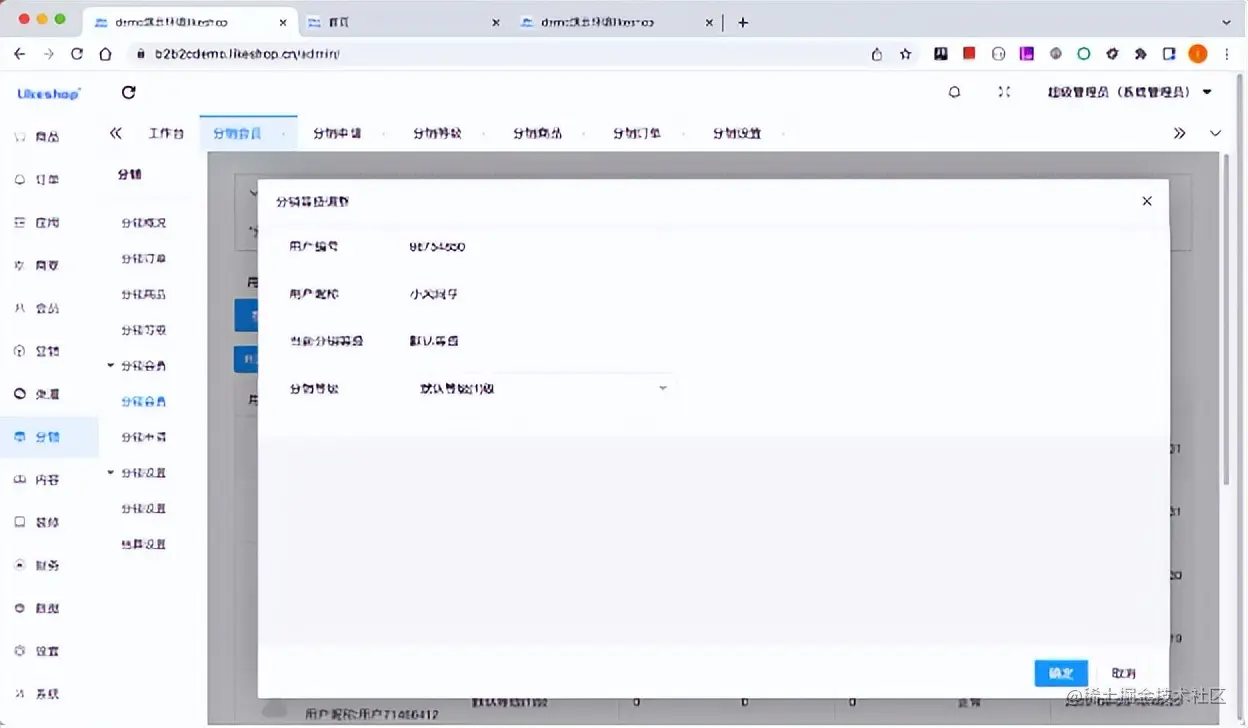The height and width of the screenshot is (728, 1248).
Task: Close the 分销等级调整 dialog with X
Action: [x=1147, y=201]
